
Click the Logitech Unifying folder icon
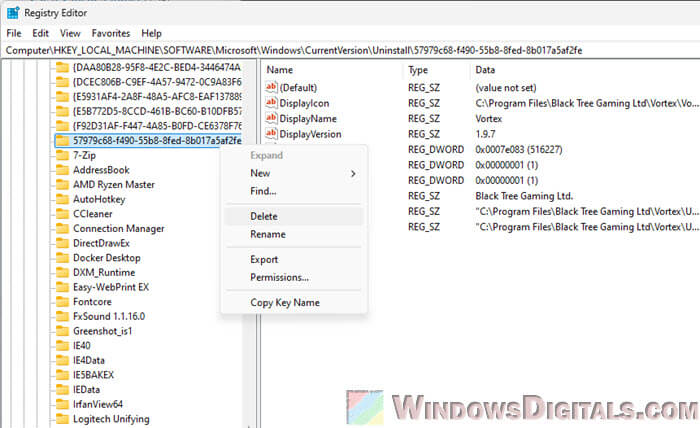(x=62, y=419)
